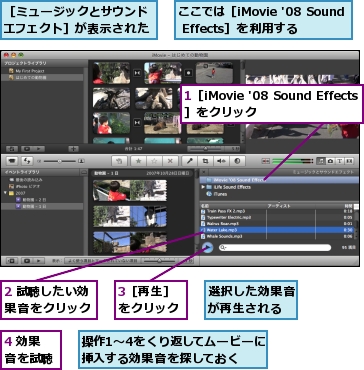Sort sounds by the artist column
This screenshot has height=370, width=364.
pyautogui.click(x=291, y=206)
